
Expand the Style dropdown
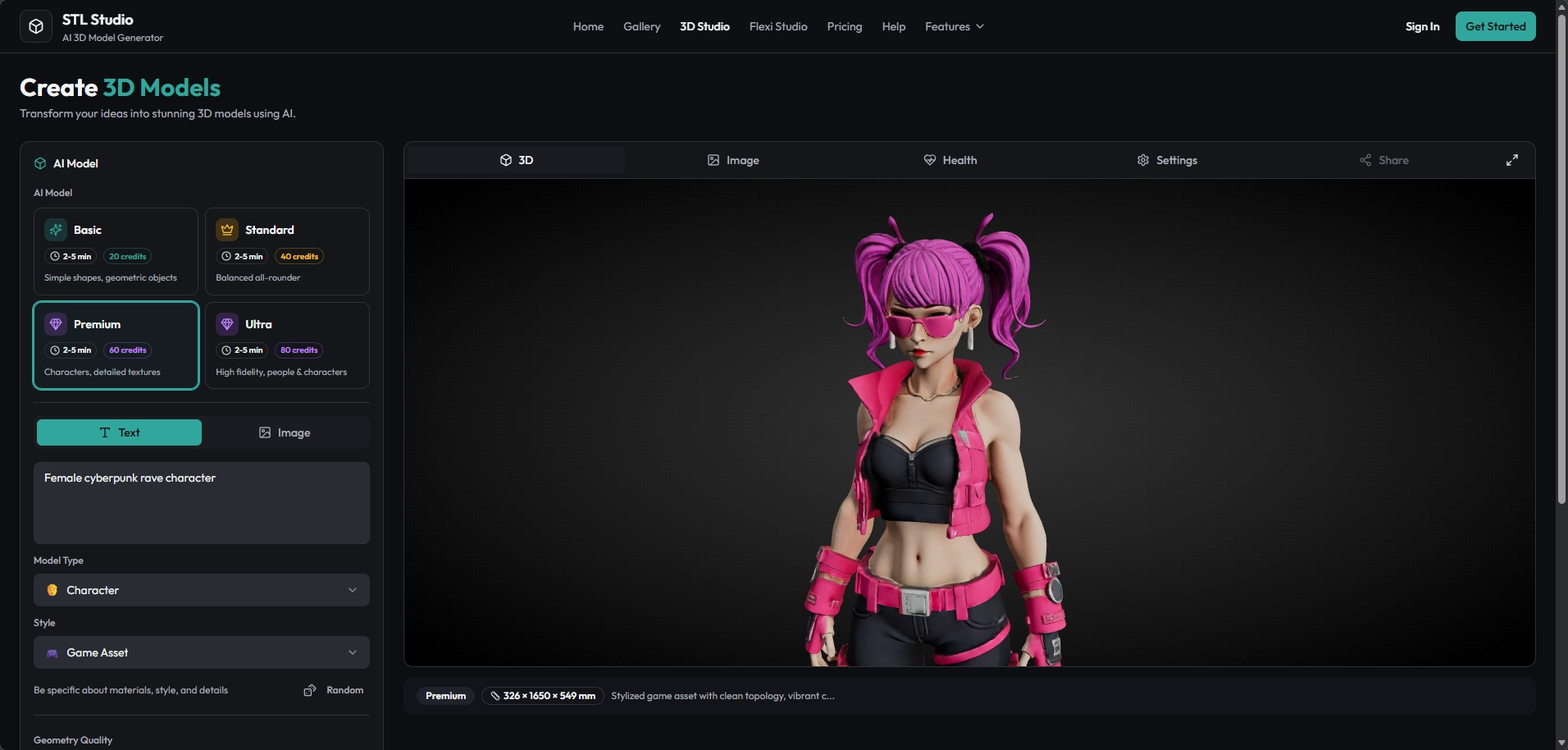tap(201, 652)
